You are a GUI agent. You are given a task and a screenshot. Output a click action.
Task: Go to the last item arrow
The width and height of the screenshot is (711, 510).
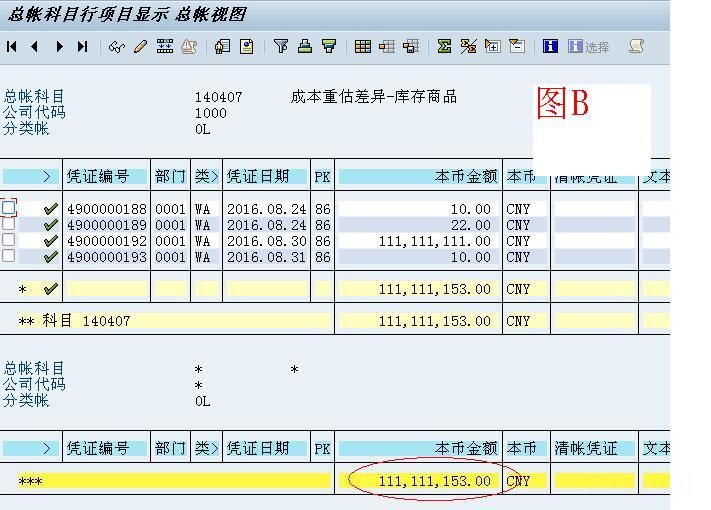point(83,46)
